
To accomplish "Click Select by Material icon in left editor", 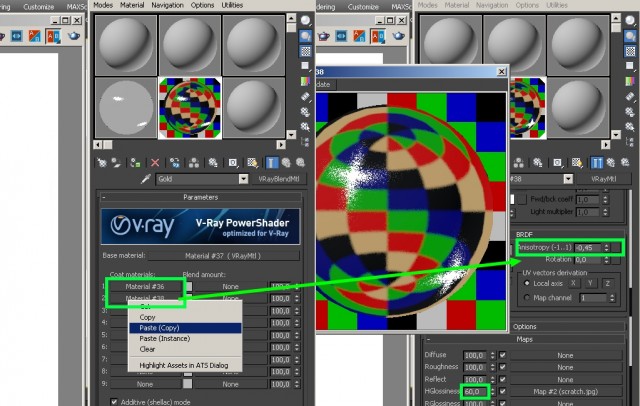I will (305, 126).
